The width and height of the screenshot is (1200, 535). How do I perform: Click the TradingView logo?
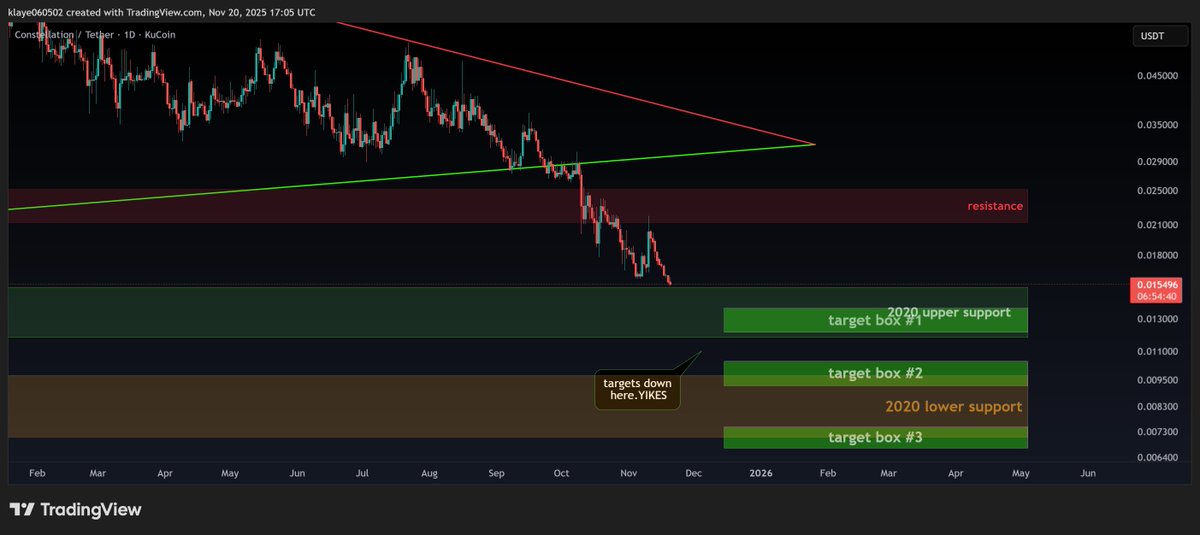pyautogui.click(x=76, y=510)
